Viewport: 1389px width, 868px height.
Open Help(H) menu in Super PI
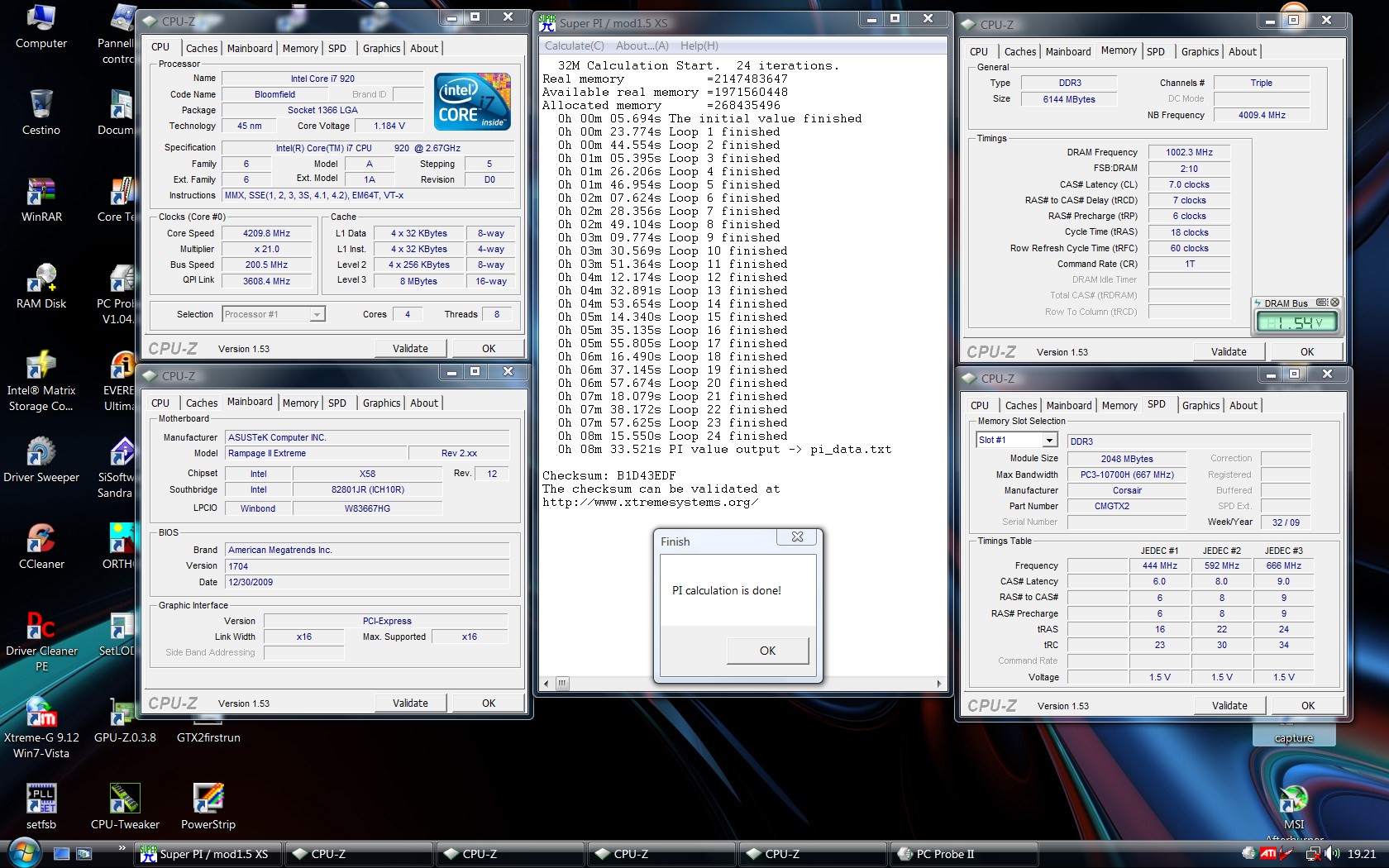[699, 46]
